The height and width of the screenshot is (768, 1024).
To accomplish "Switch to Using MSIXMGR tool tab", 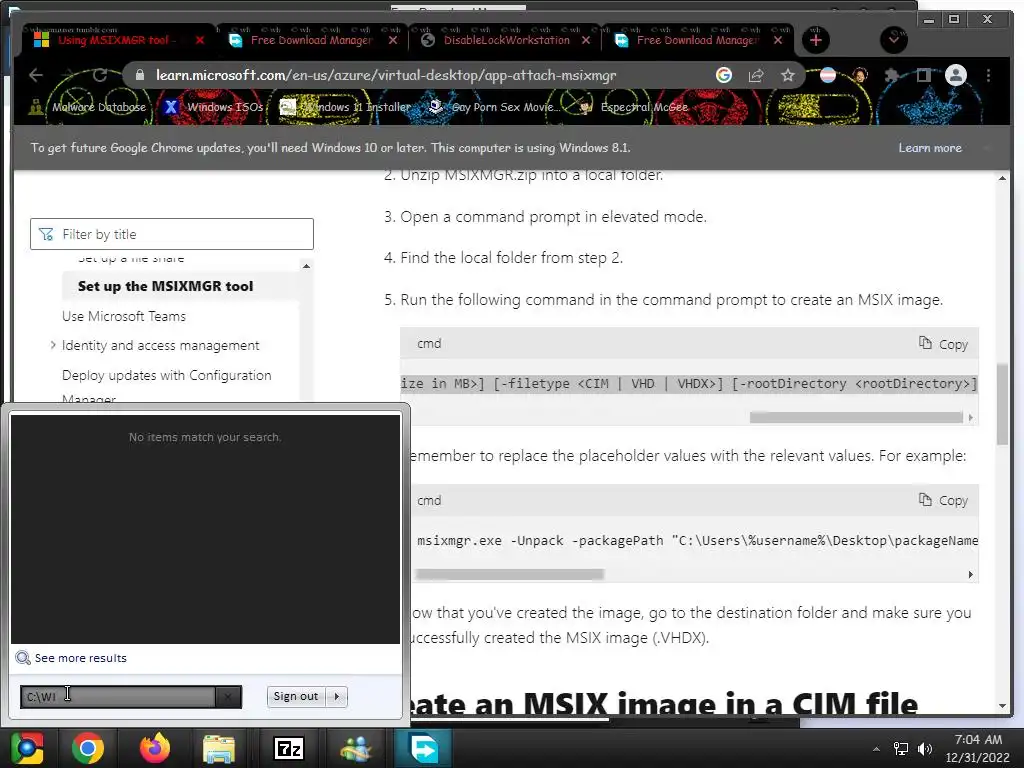I will click(x=118, y=40).
